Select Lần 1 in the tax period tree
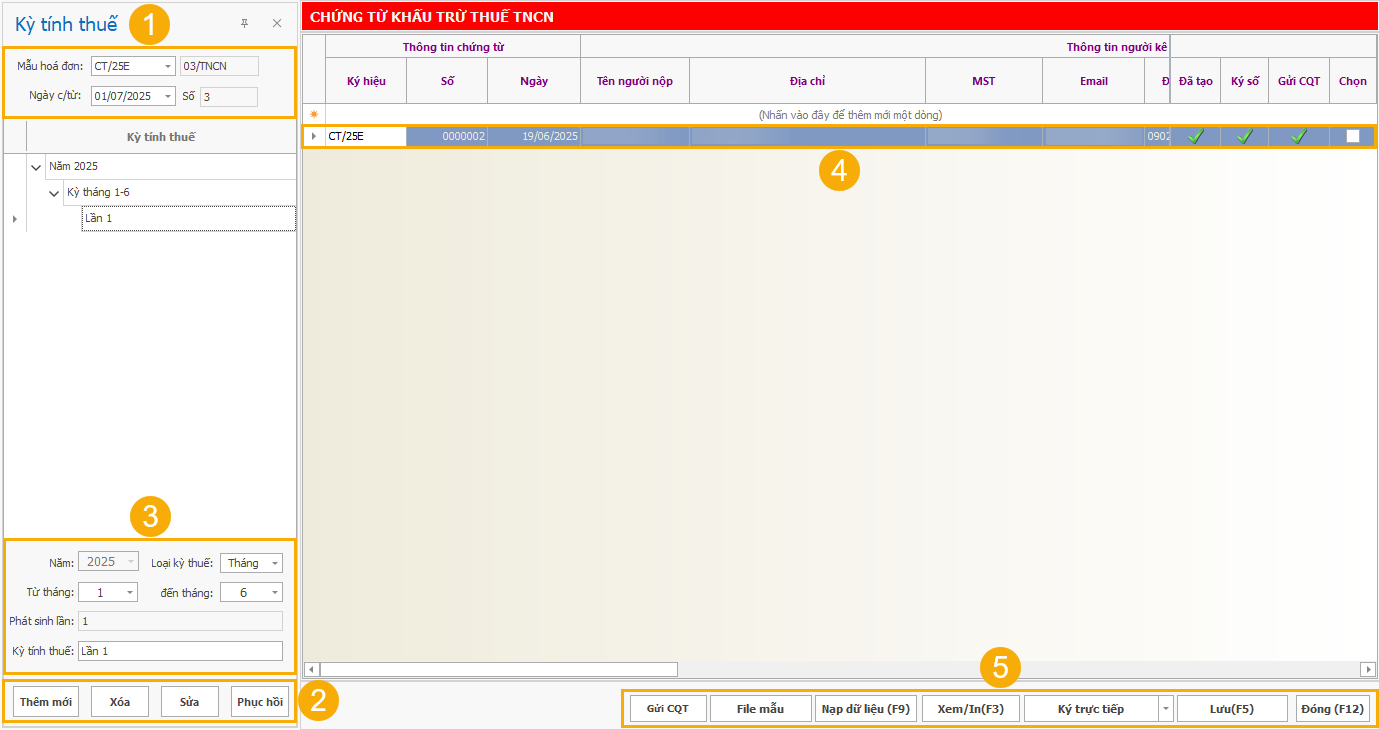Viewport: 1380px width, 730px height. pyautogui.click(x=189, y=218)
